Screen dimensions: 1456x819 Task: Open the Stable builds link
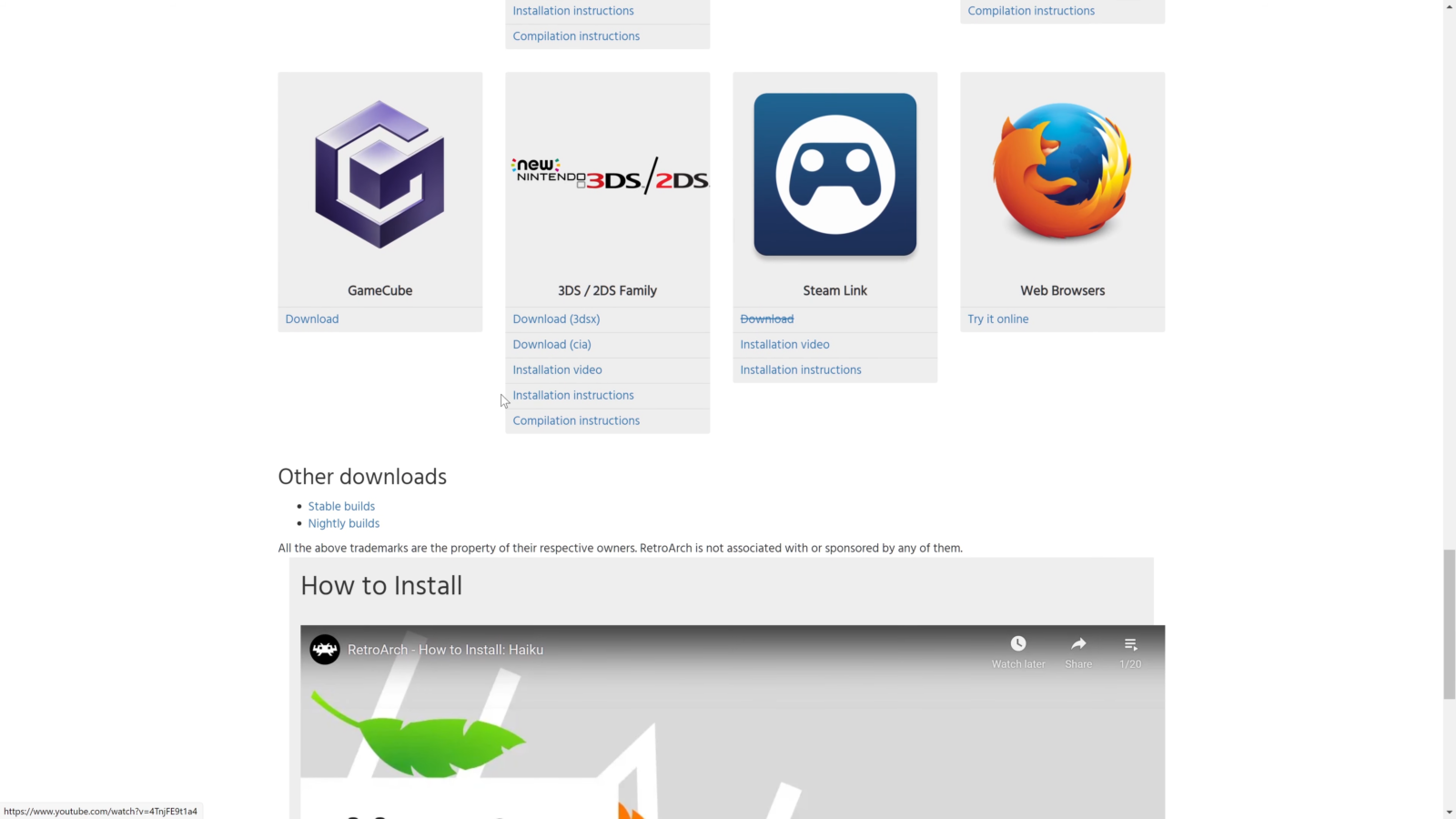click(341, 507)
